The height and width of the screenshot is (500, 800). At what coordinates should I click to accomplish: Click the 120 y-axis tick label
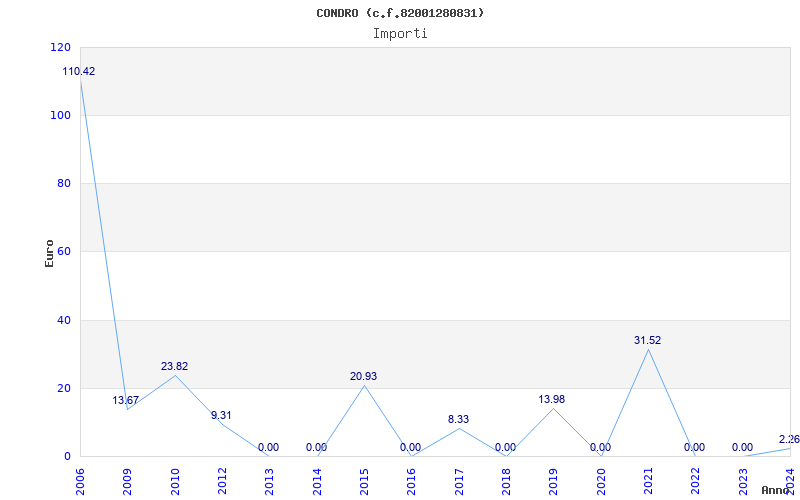pos(60,47)
